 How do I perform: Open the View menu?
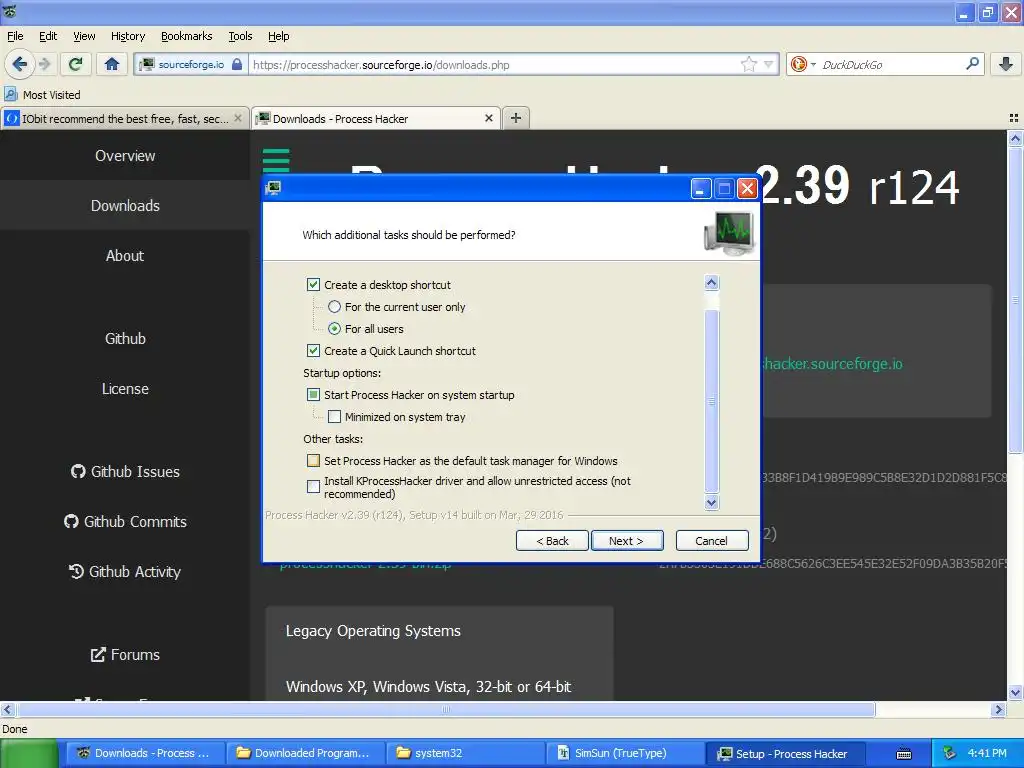pos(84,36)
